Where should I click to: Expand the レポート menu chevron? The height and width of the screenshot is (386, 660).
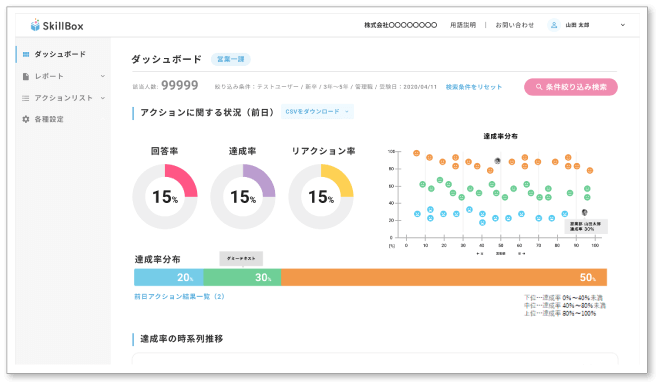tap(103, 76)
